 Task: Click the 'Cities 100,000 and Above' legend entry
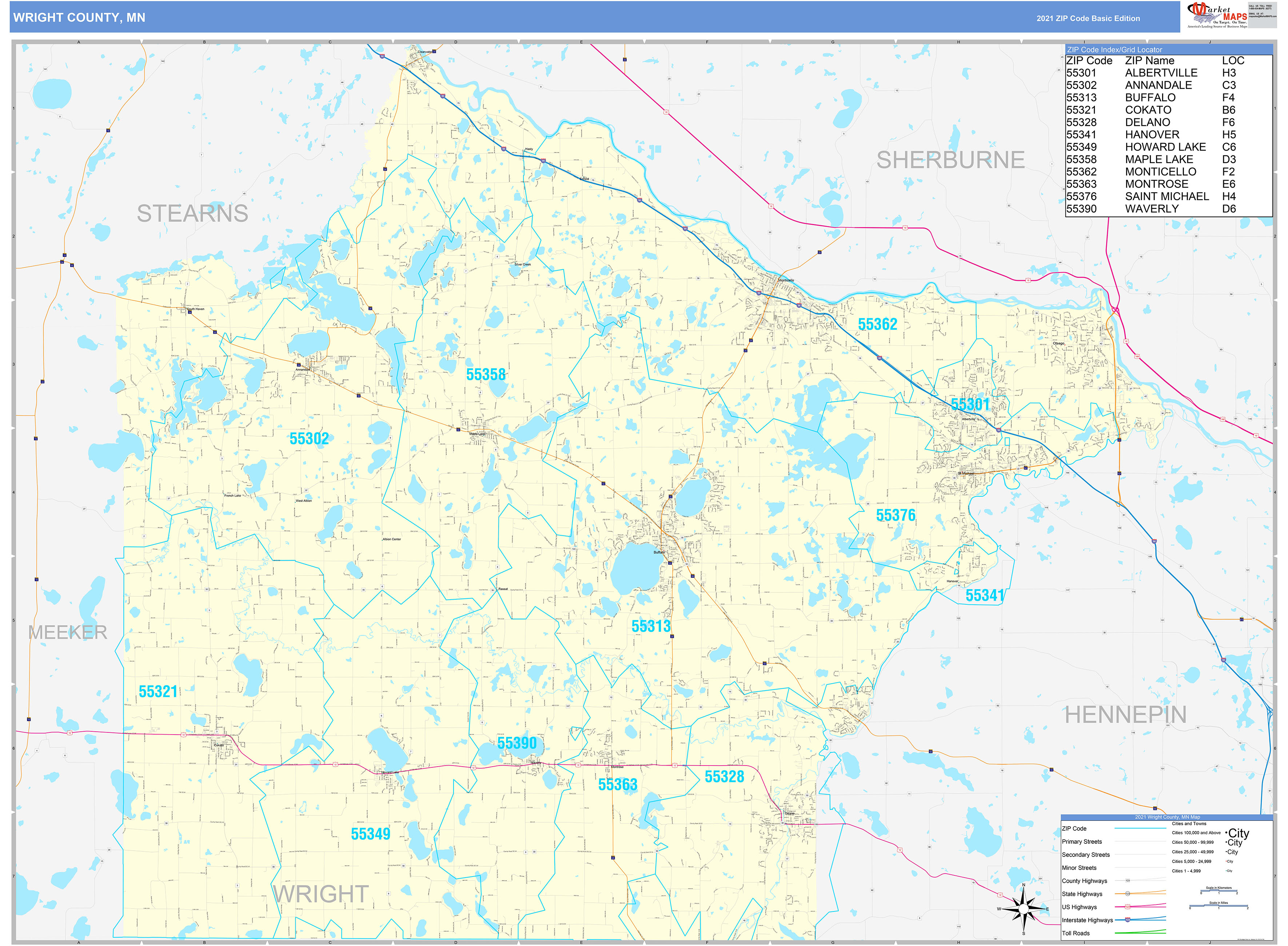1196,833
